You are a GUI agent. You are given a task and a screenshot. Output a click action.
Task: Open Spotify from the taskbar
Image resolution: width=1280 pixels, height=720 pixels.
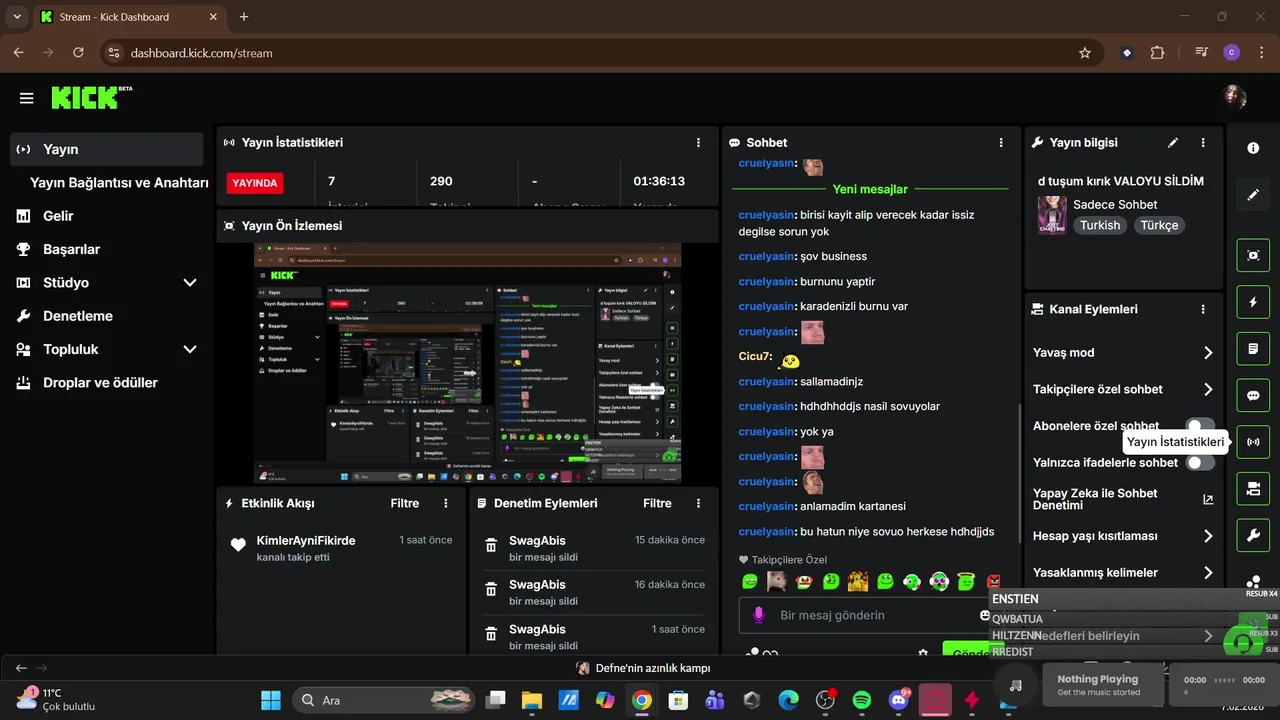click(862, 700)
